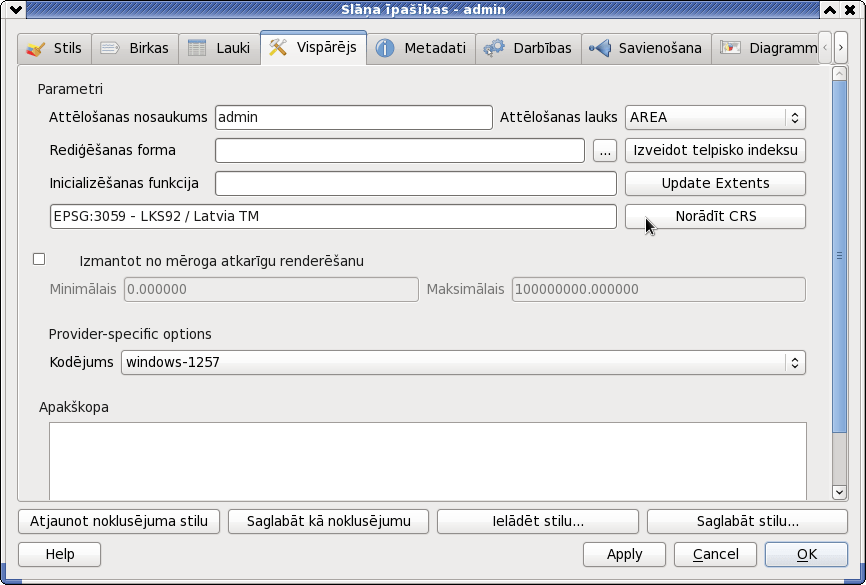The height and width of the screenshot is (585, 866).
Task: Enable scale dependent rendering checkbox
Action: 39,260
